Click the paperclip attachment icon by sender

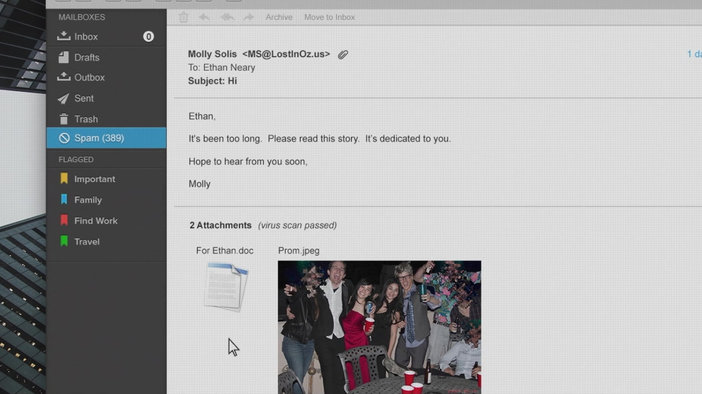[x=343, y=55]
